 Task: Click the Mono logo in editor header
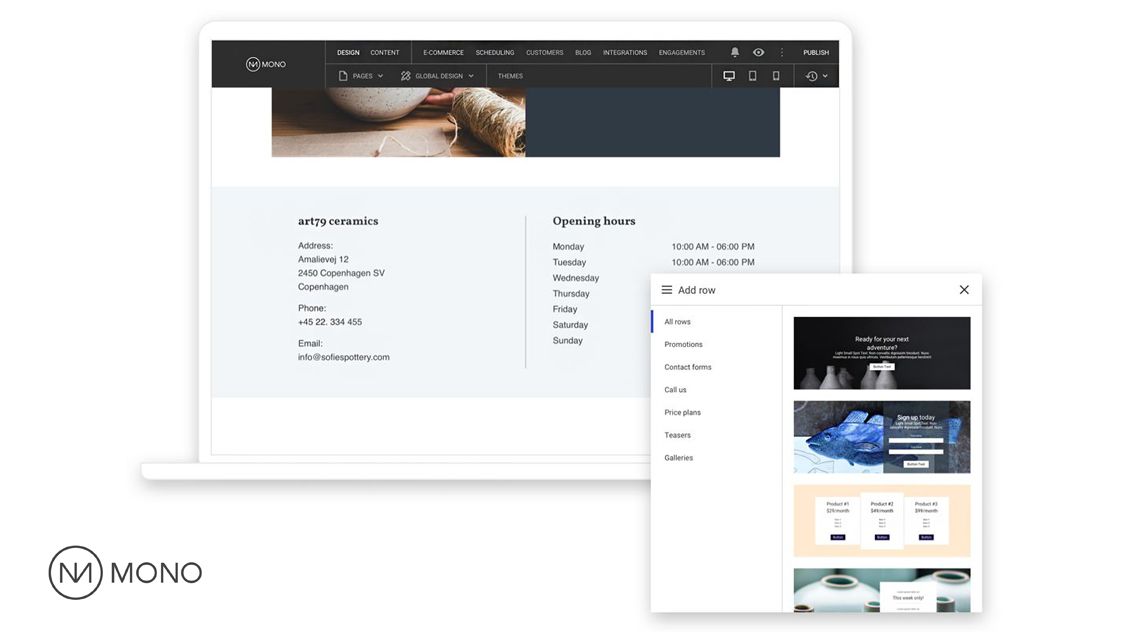tap(265, 64)
